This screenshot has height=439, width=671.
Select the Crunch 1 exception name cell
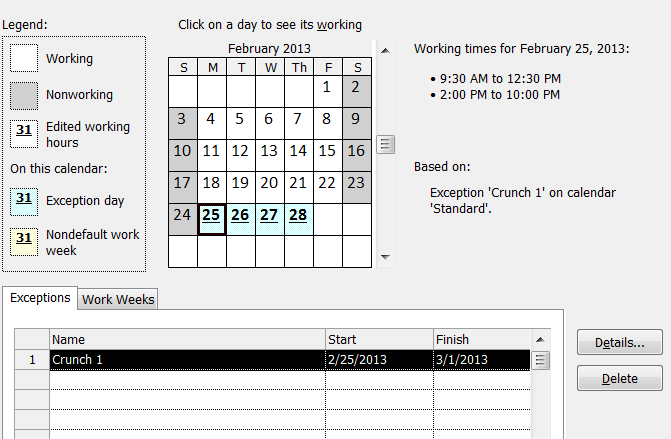coord(187,360)
